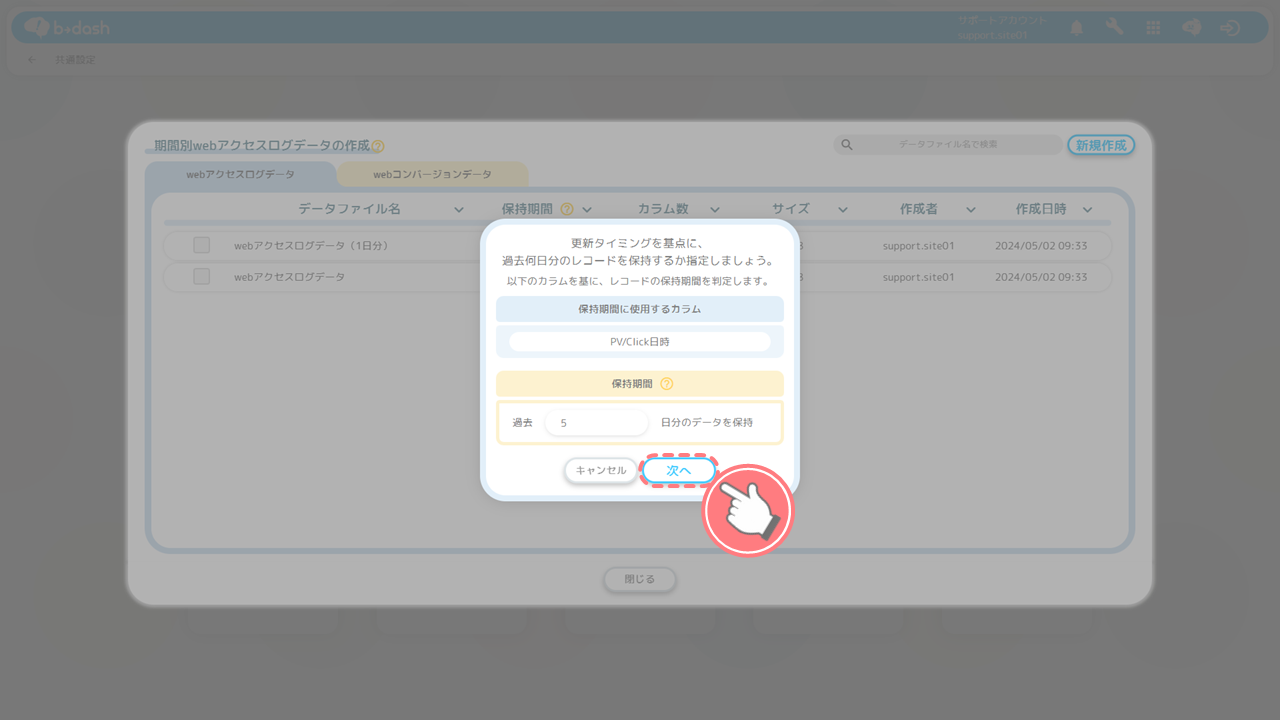
Task: Click the search magnifier icon
Action: (x=847, y=145)
